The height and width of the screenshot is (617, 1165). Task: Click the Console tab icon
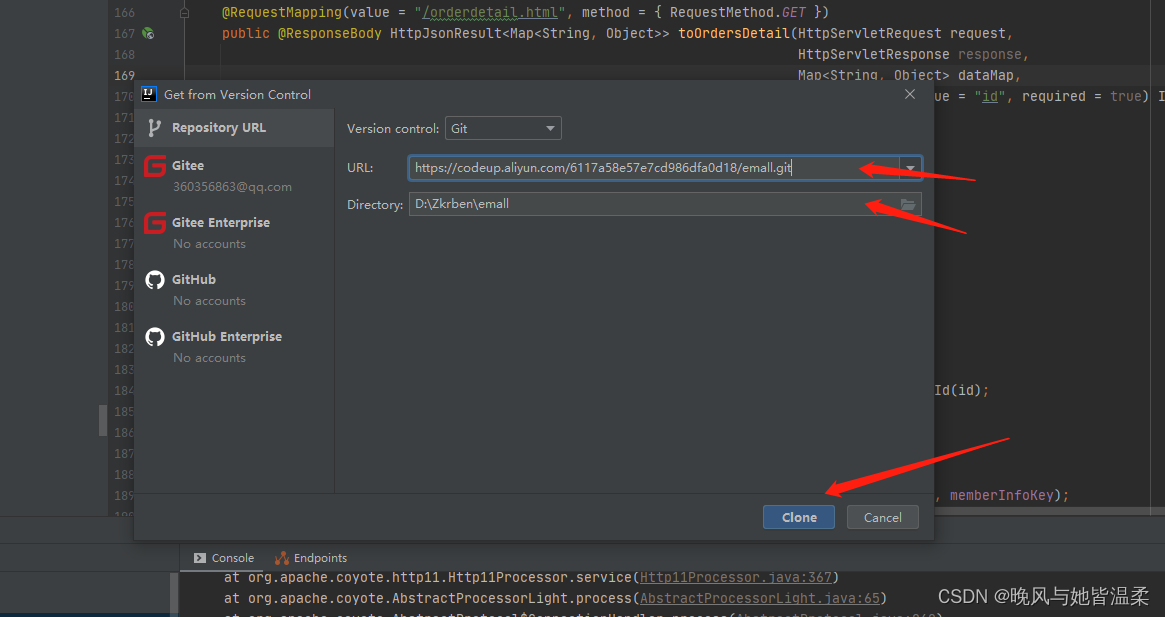199,558
